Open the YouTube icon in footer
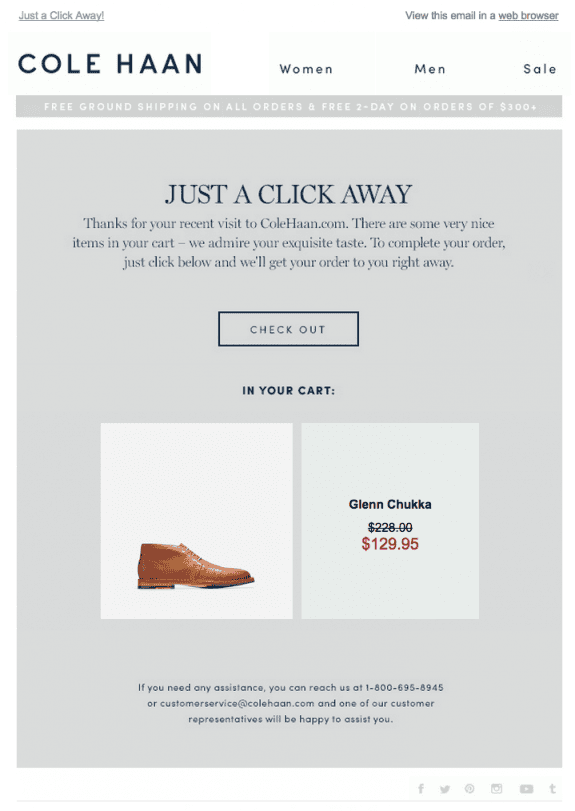The image size is (575, 811). (526, 789)
